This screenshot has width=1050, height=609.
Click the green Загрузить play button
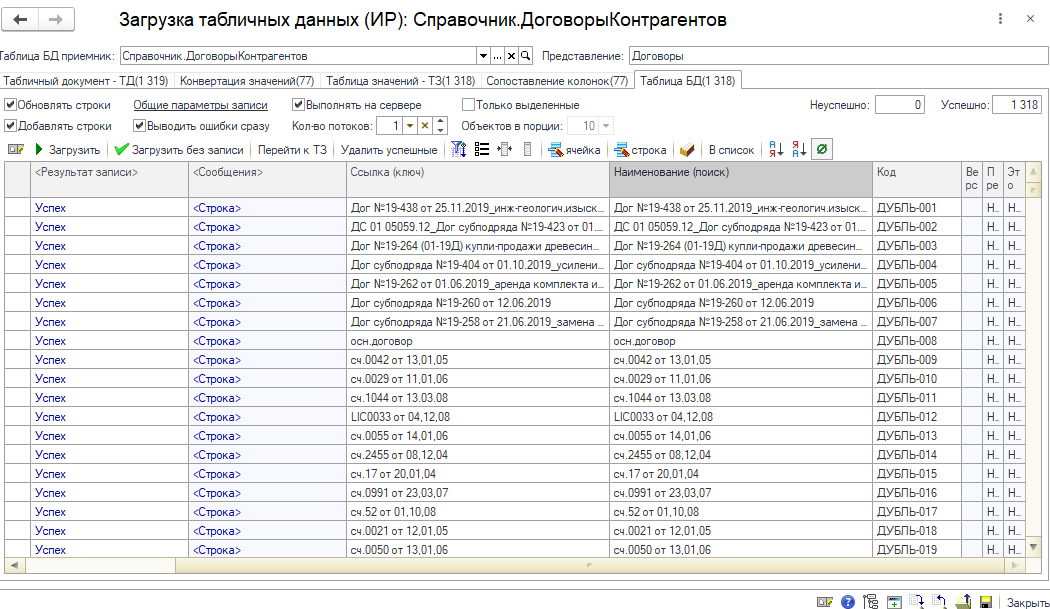(x=68, y=150)
